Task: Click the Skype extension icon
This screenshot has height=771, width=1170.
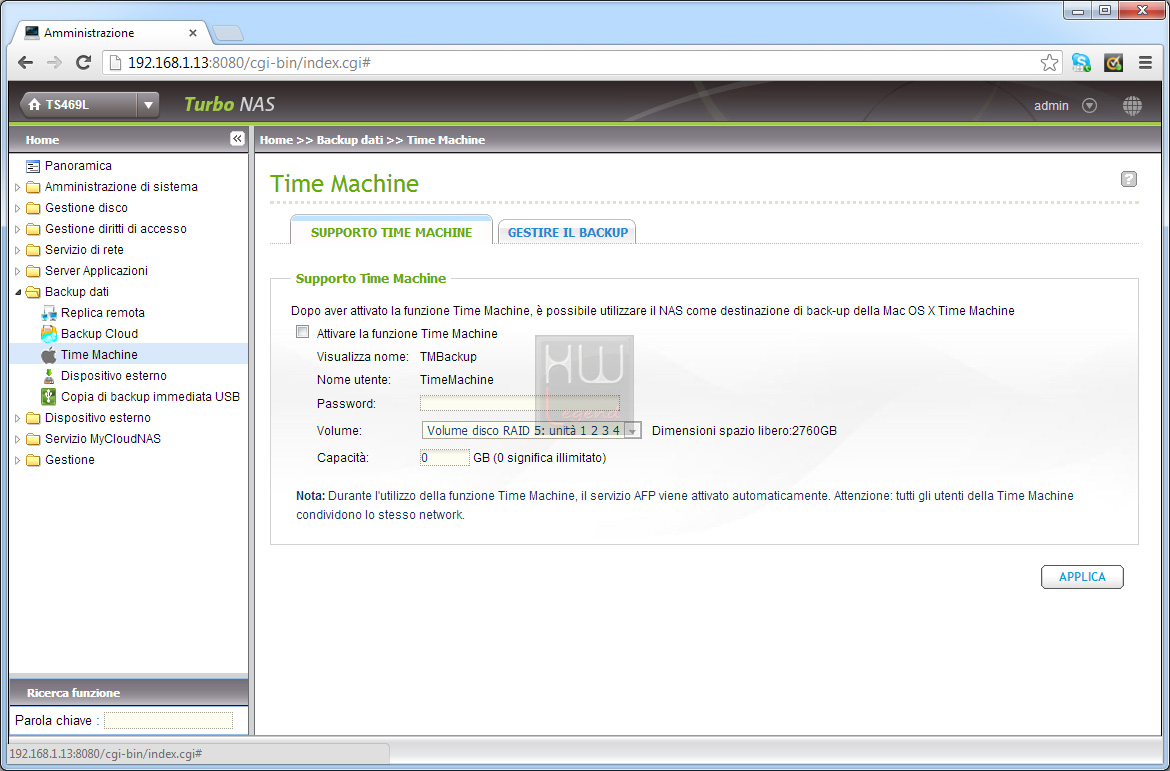Action: [1080, 63]
